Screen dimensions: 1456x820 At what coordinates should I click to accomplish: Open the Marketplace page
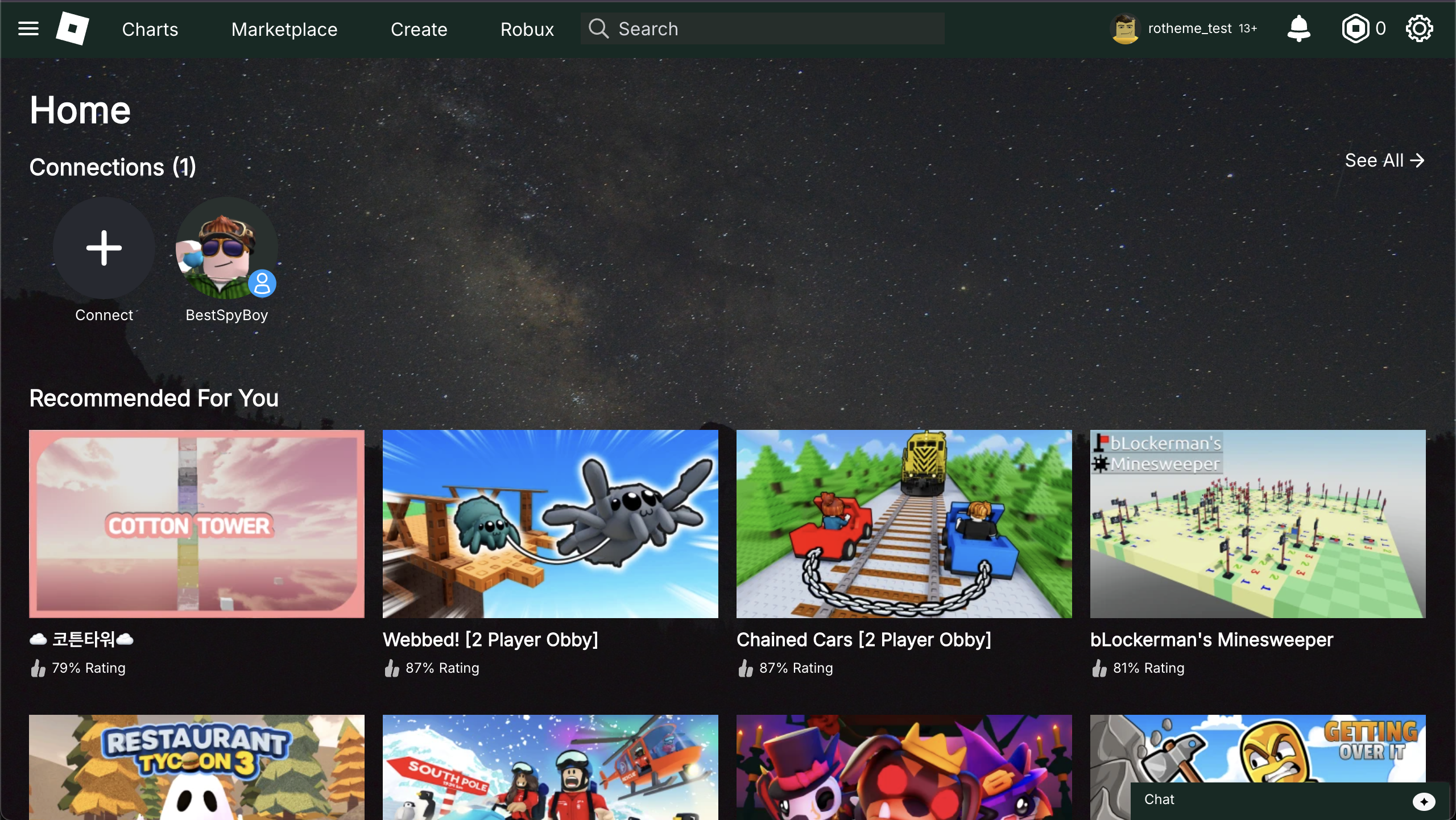click(x=284, y=29)
